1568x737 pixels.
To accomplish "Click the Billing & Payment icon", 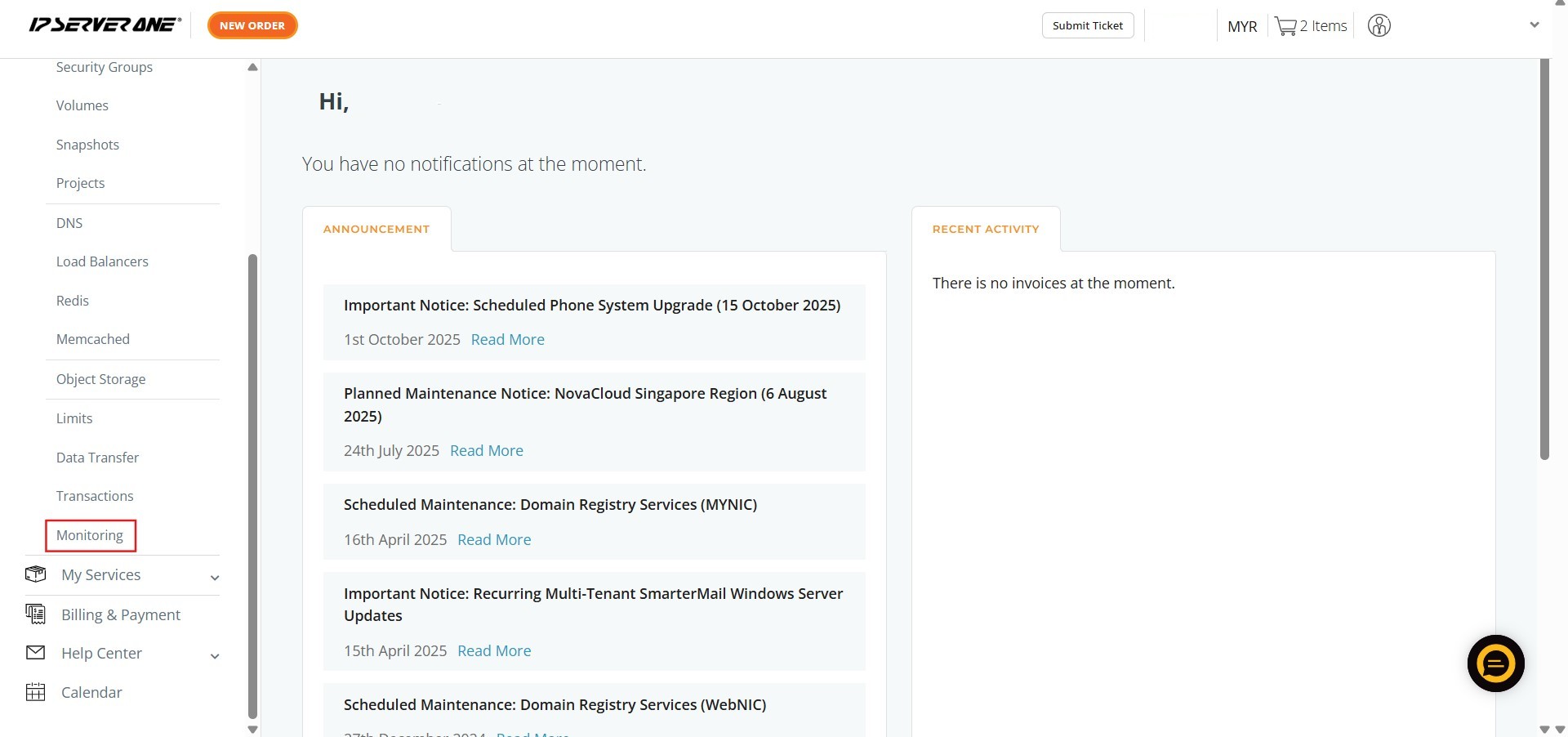I will pos(35,614).
